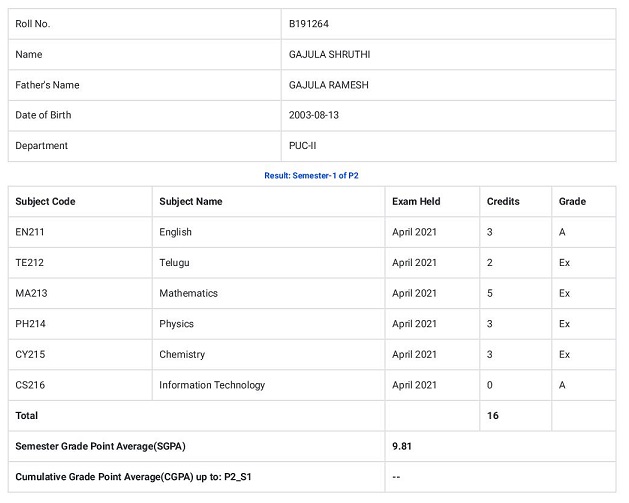The height and width of the screenshot is (503, 629).
Task: Click the father's name GAJULA RAMESH
Action: pos(328,85)
